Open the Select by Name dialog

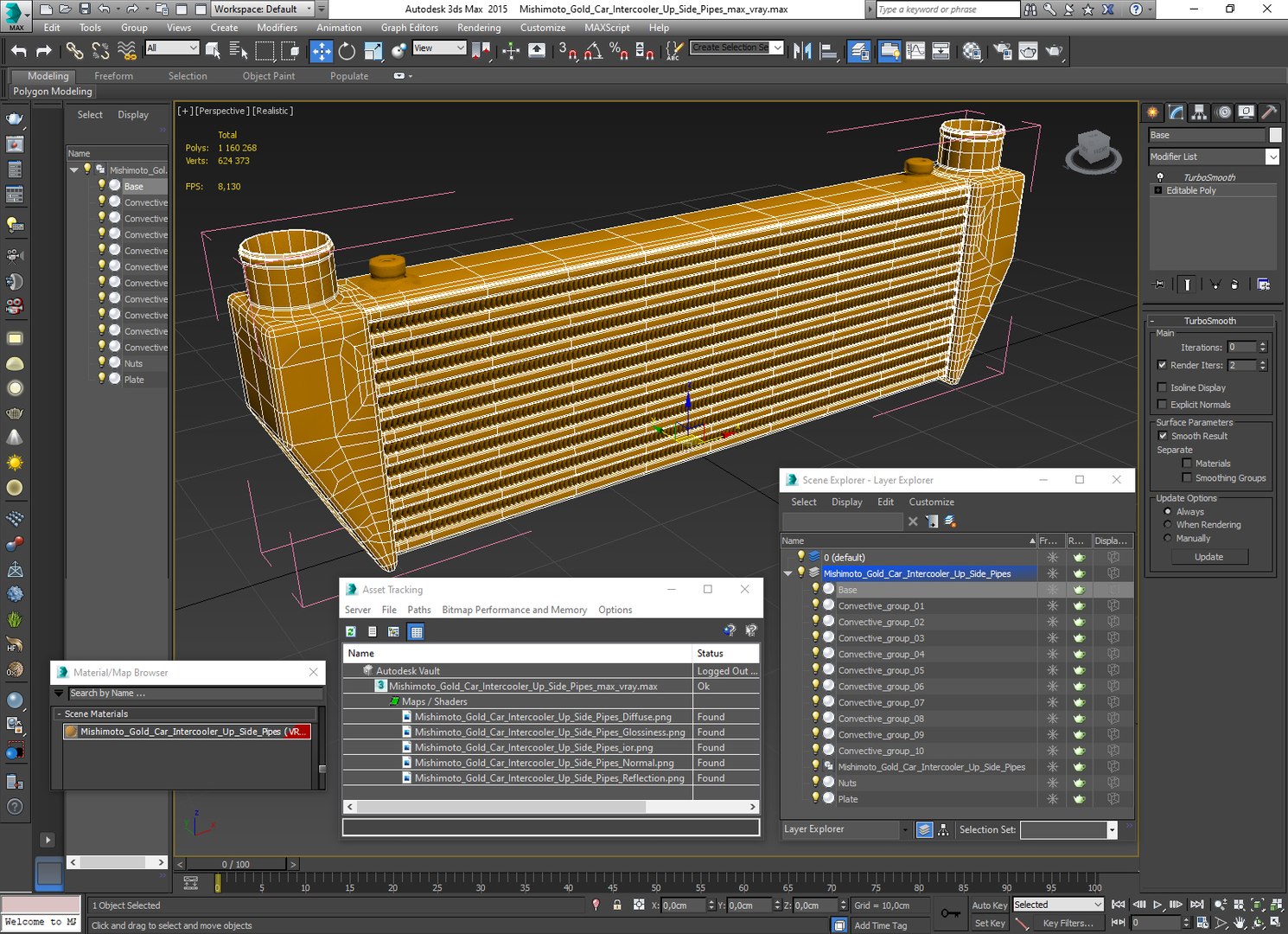(x=238, y=51)
